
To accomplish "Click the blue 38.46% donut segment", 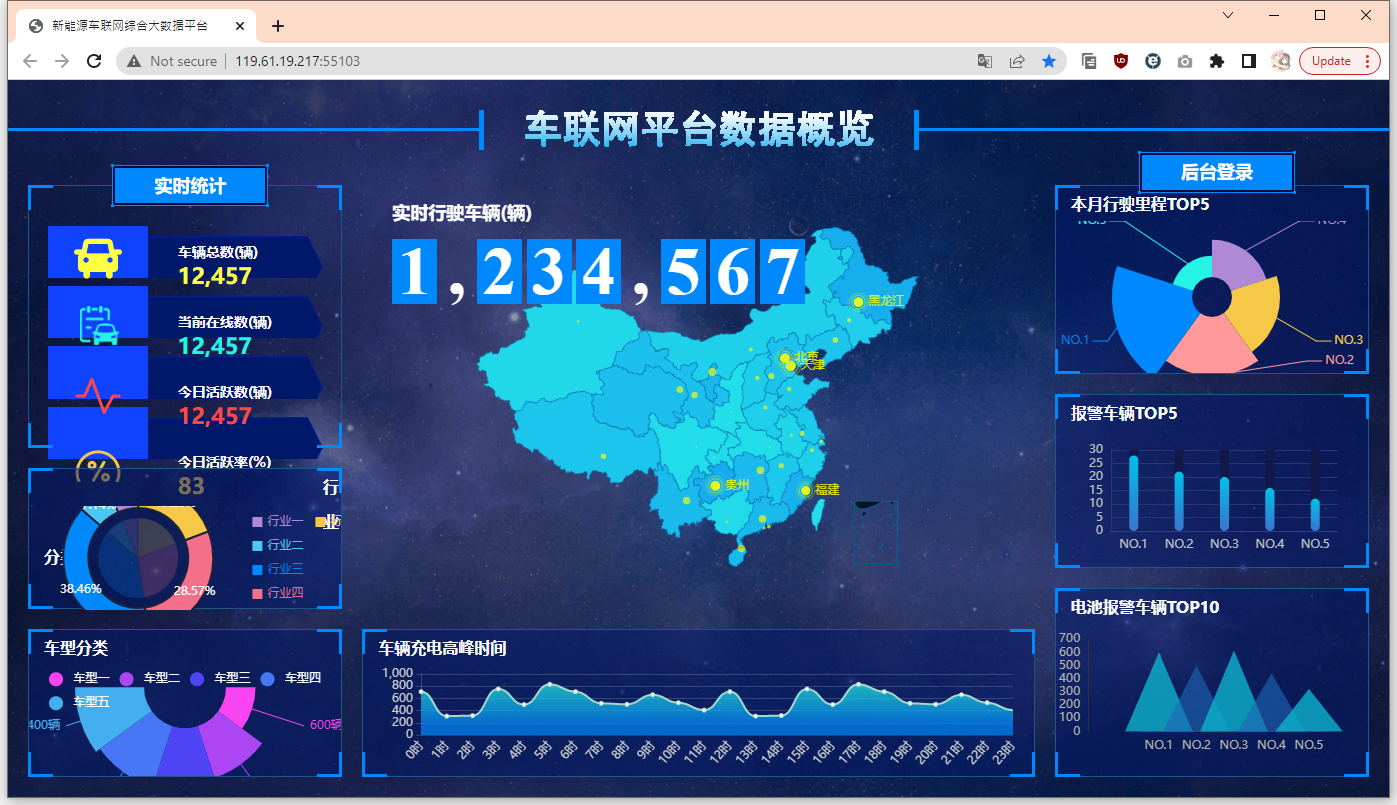I will tap(74, 562).
